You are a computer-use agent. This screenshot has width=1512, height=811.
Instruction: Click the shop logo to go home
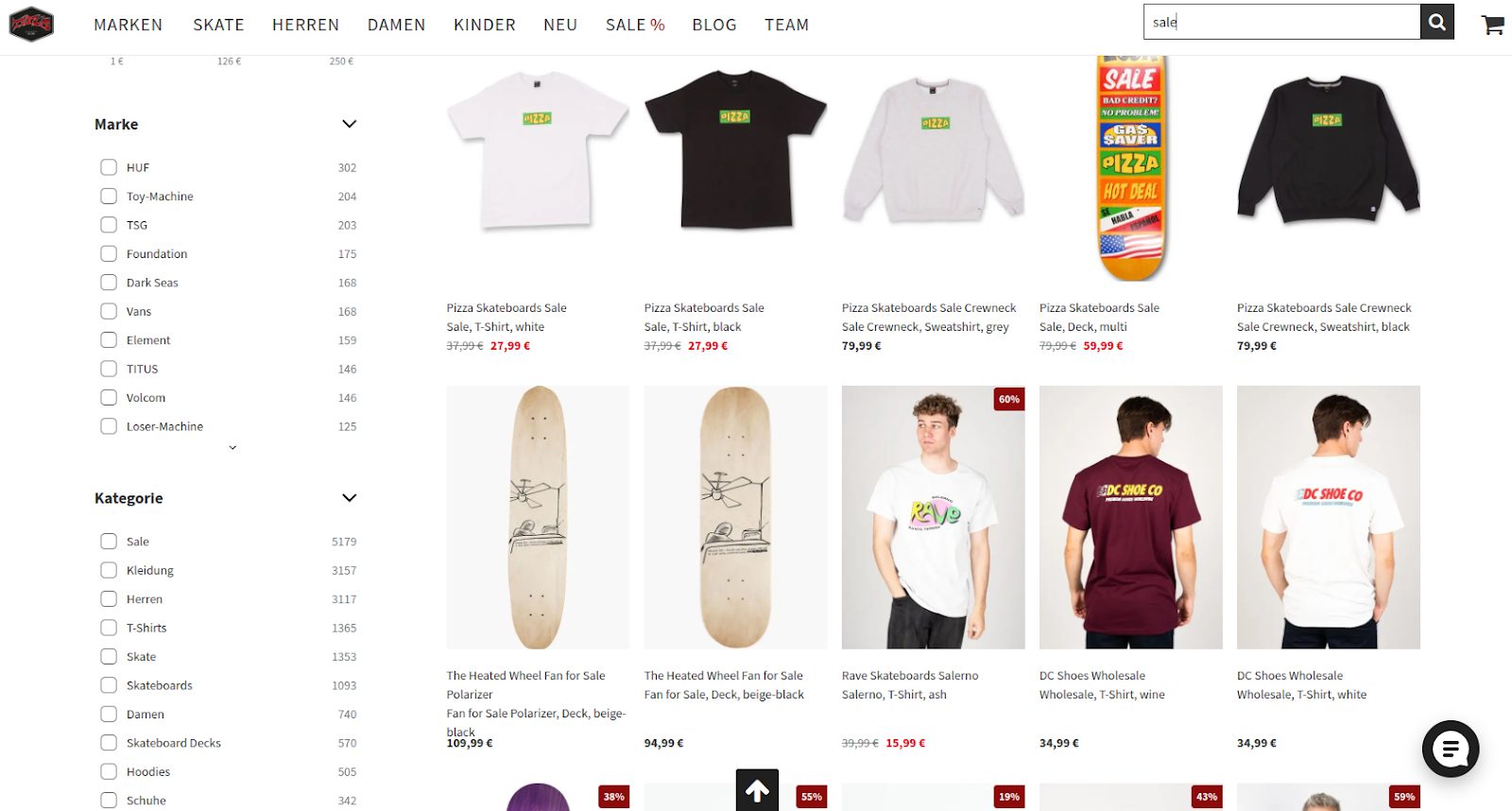click(x=31, y=24)
